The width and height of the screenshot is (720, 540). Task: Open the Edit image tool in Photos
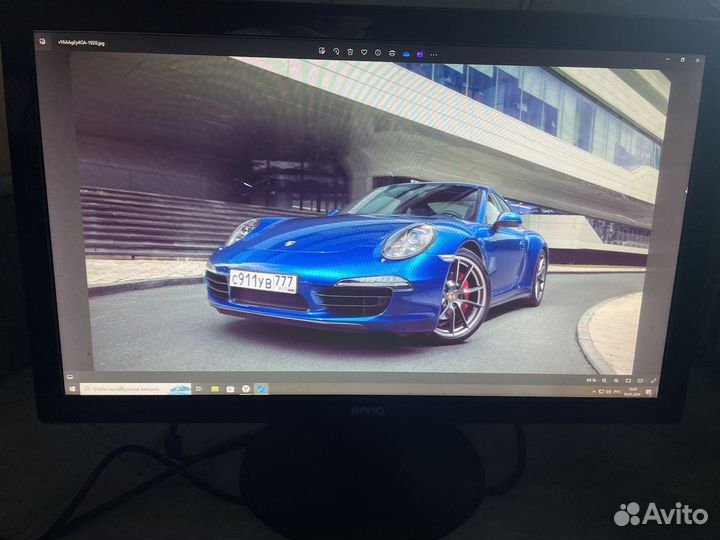coord(321,51)
